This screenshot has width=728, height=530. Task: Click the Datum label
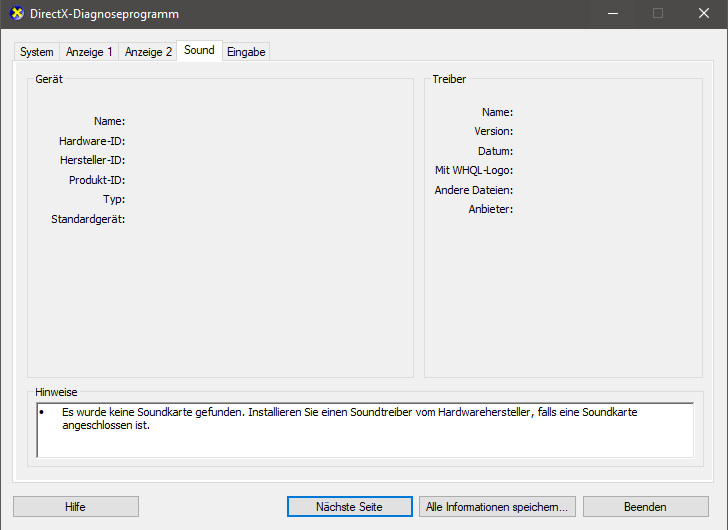(495, 151)
